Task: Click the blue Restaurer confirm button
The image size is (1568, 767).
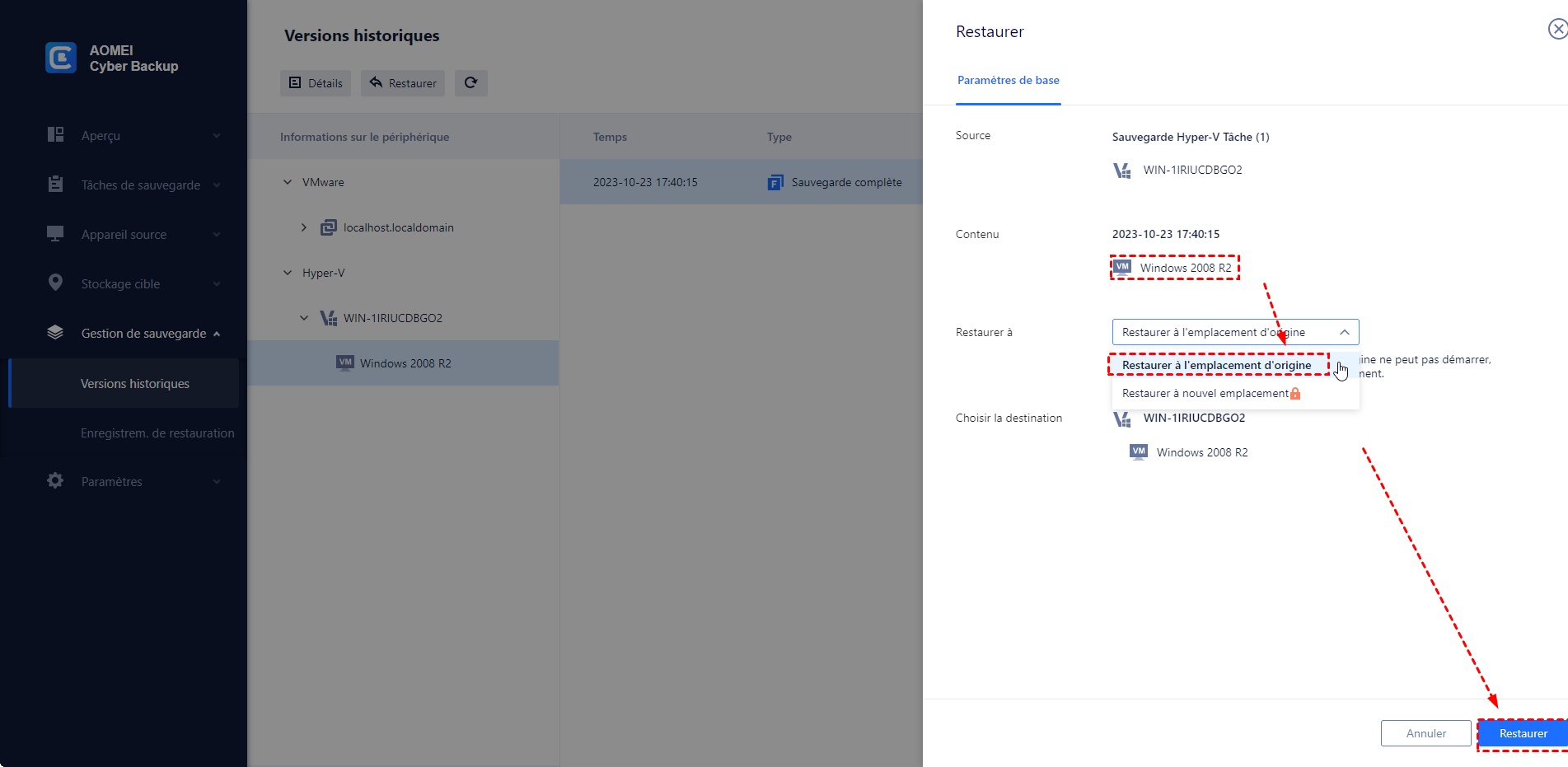Action: (x=1523, y=733)
